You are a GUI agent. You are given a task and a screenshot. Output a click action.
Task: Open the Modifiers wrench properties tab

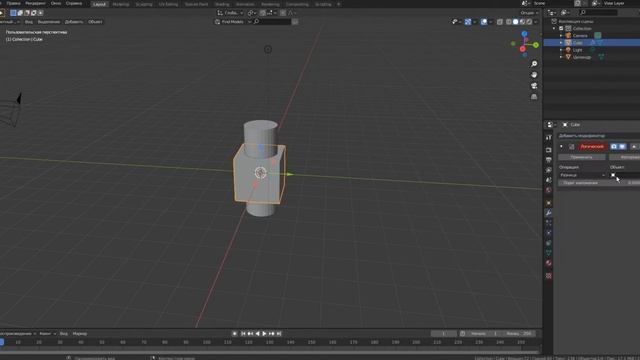click(549, 213)
